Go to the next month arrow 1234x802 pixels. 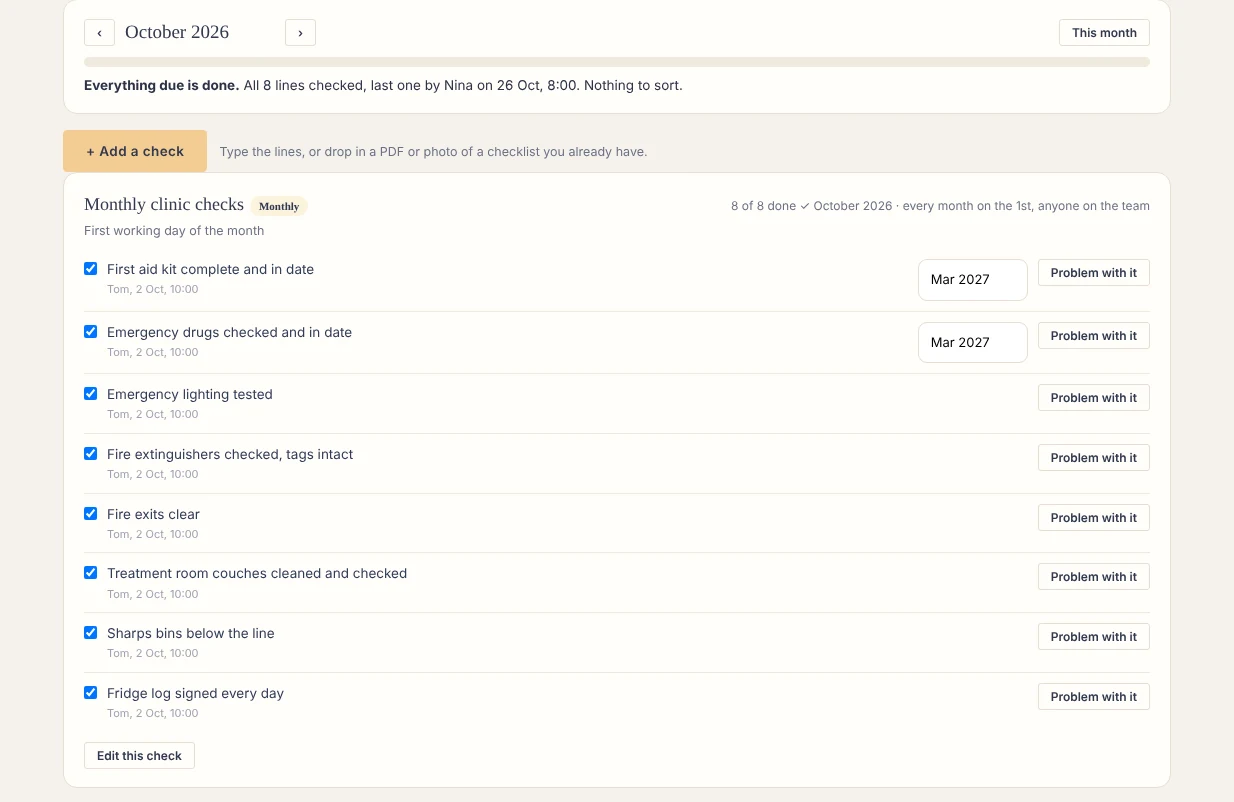300,33
